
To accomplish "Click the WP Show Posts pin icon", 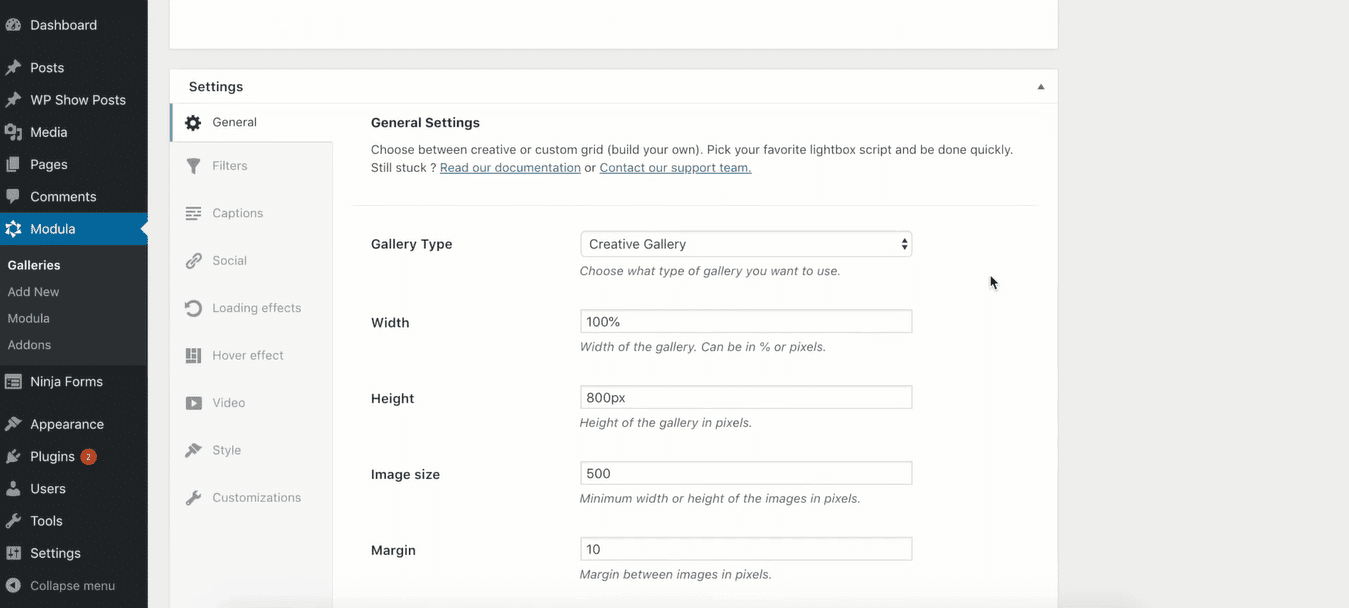I will tap(13, 100).
